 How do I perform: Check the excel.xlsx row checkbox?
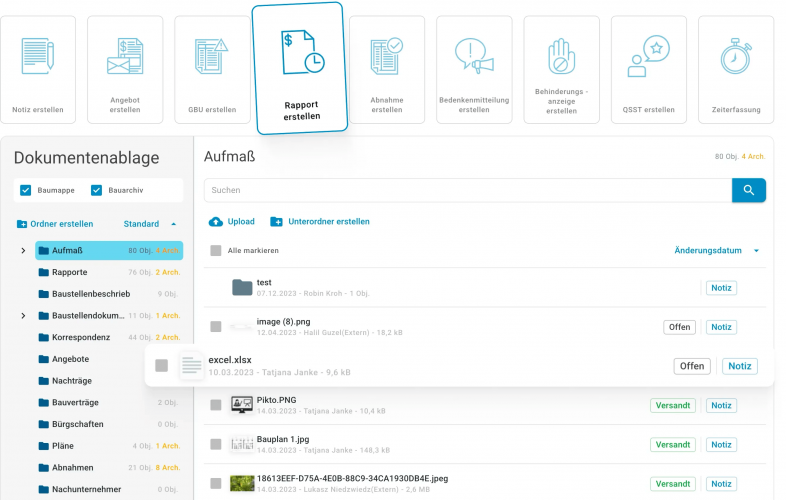161,366
